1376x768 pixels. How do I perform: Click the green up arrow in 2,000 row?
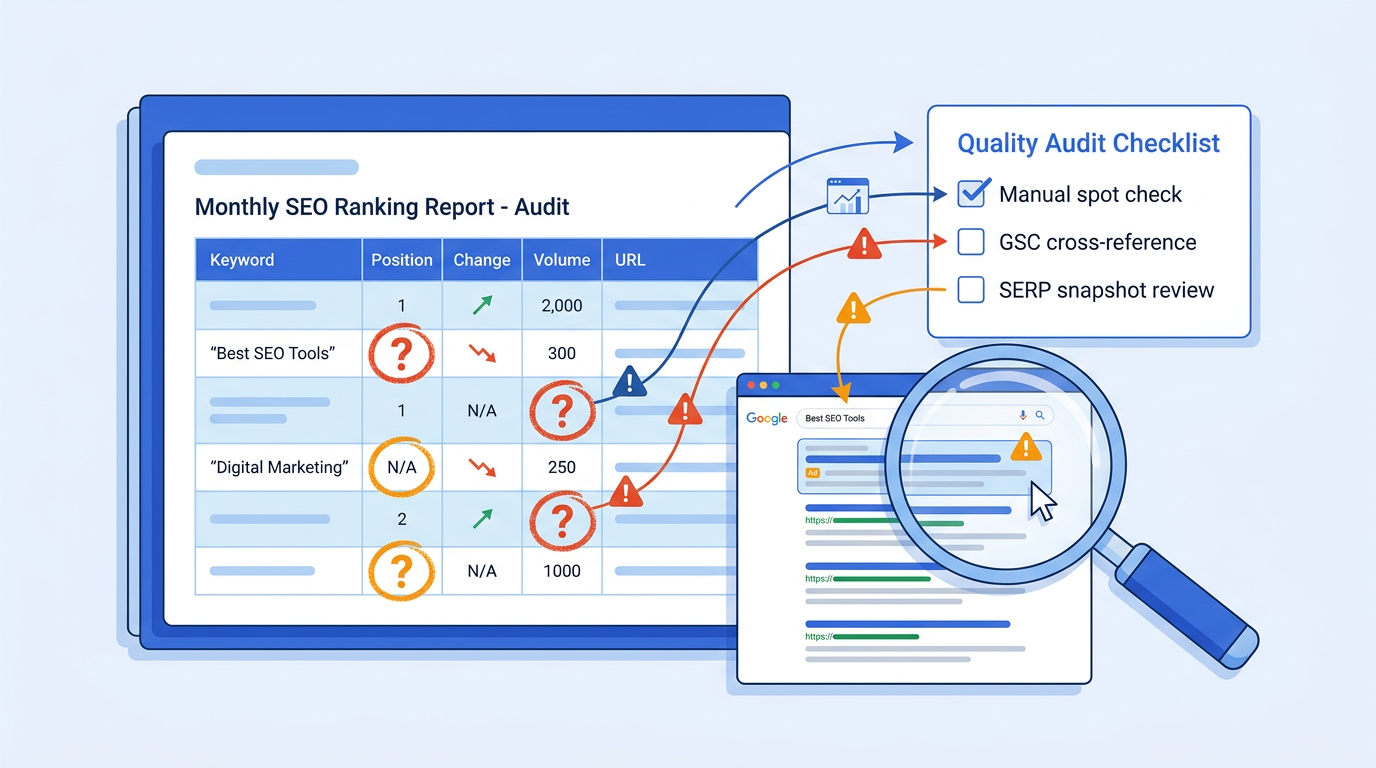pyautogui.click(x=482, y=305)
